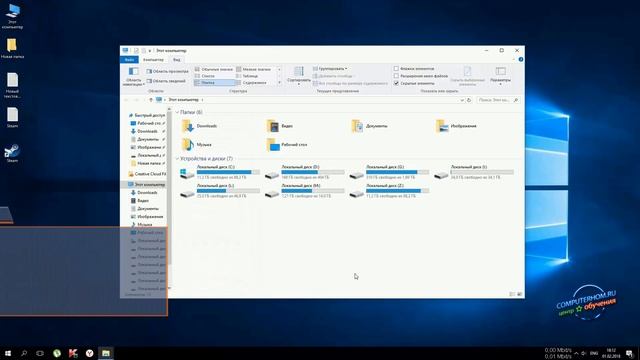Open the Видео folder tile in main pane

280,126
